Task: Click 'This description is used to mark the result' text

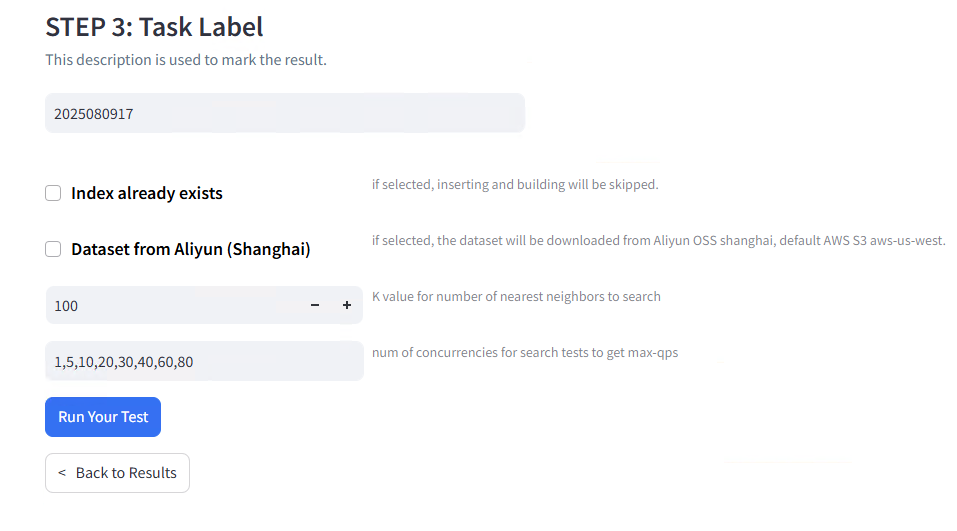Action: 186,60
